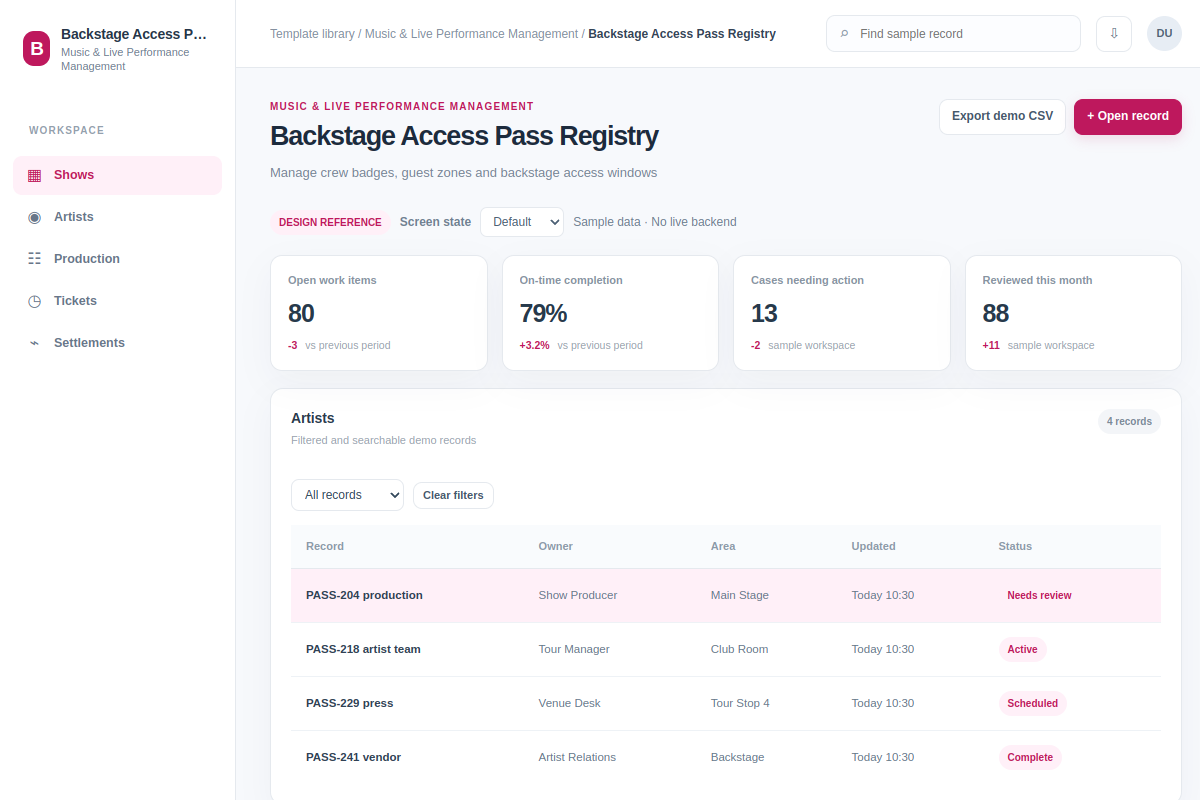1200x800 pixels.
Task: Click the Open record button
Action: [x=1128, y=116]
